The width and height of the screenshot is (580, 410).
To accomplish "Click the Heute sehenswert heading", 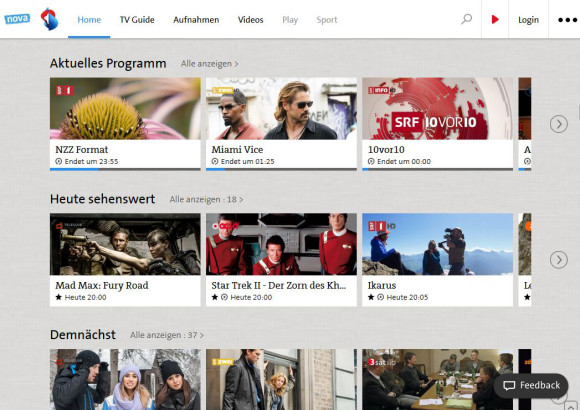I will tap(102, 199).
